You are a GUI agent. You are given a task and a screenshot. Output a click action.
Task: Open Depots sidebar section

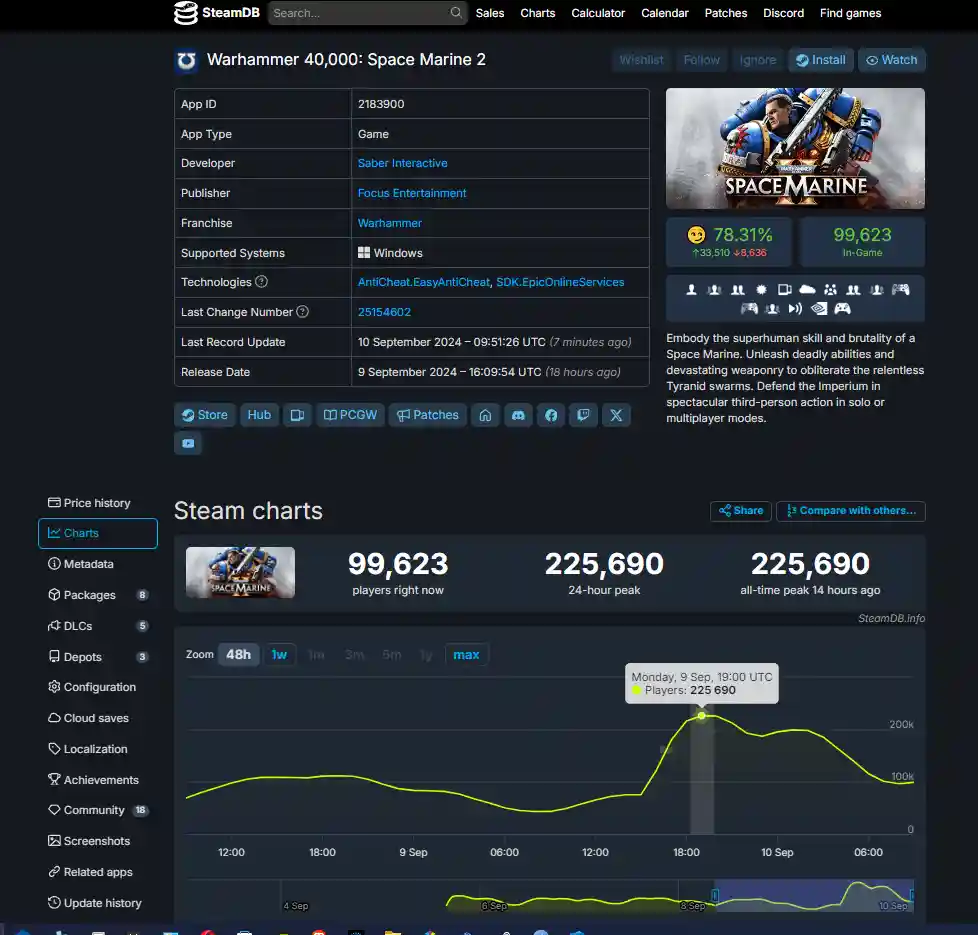pyautogui.click(x=98, y=657)
